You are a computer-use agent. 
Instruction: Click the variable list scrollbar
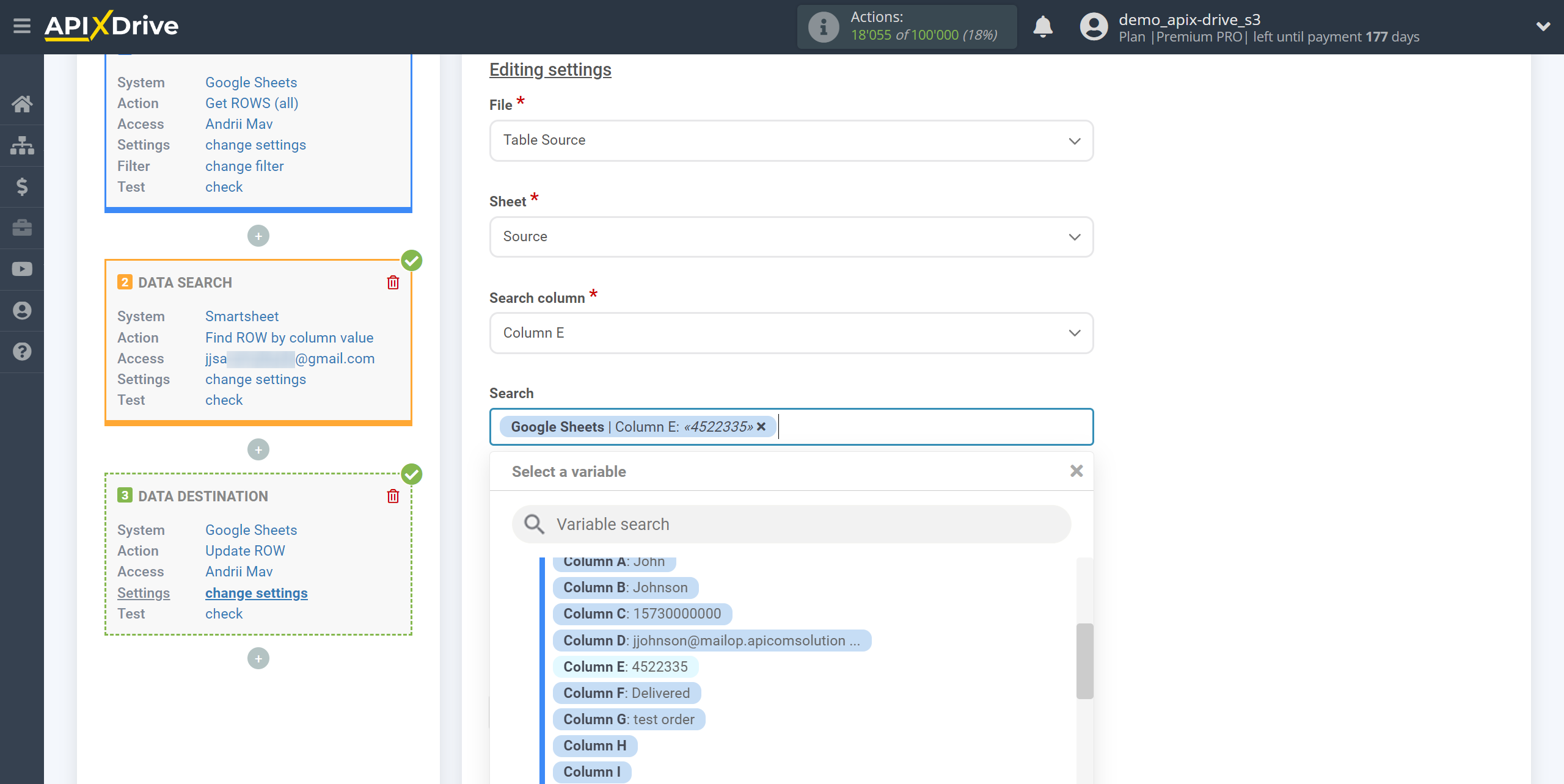coord(1084,661)
